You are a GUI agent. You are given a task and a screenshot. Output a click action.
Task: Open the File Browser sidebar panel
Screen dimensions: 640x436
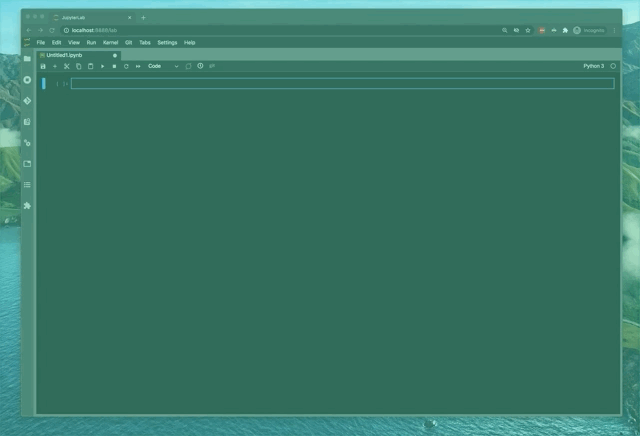point(27,59)
